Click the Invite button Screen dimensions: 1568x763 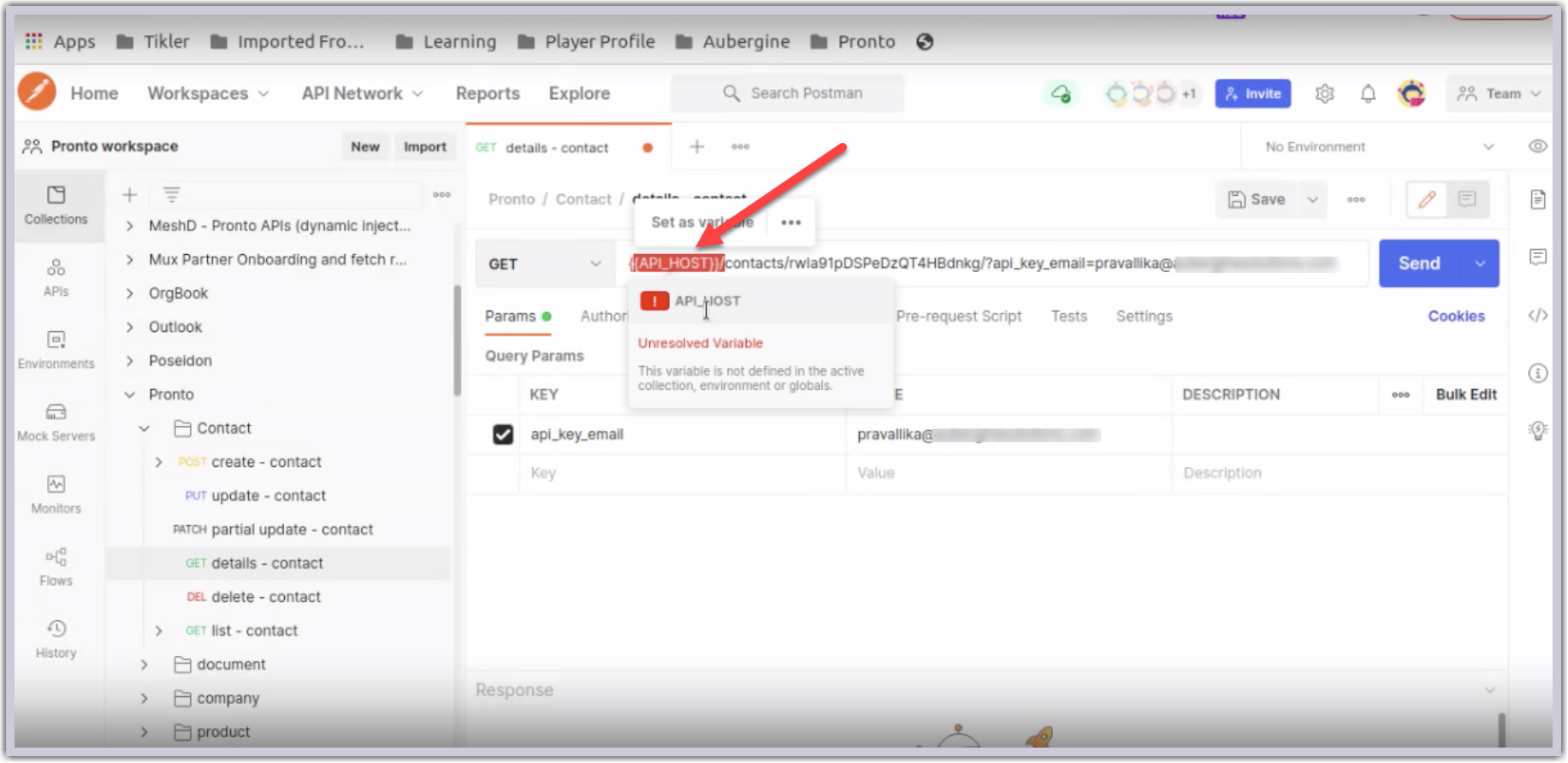point(1252,93)
